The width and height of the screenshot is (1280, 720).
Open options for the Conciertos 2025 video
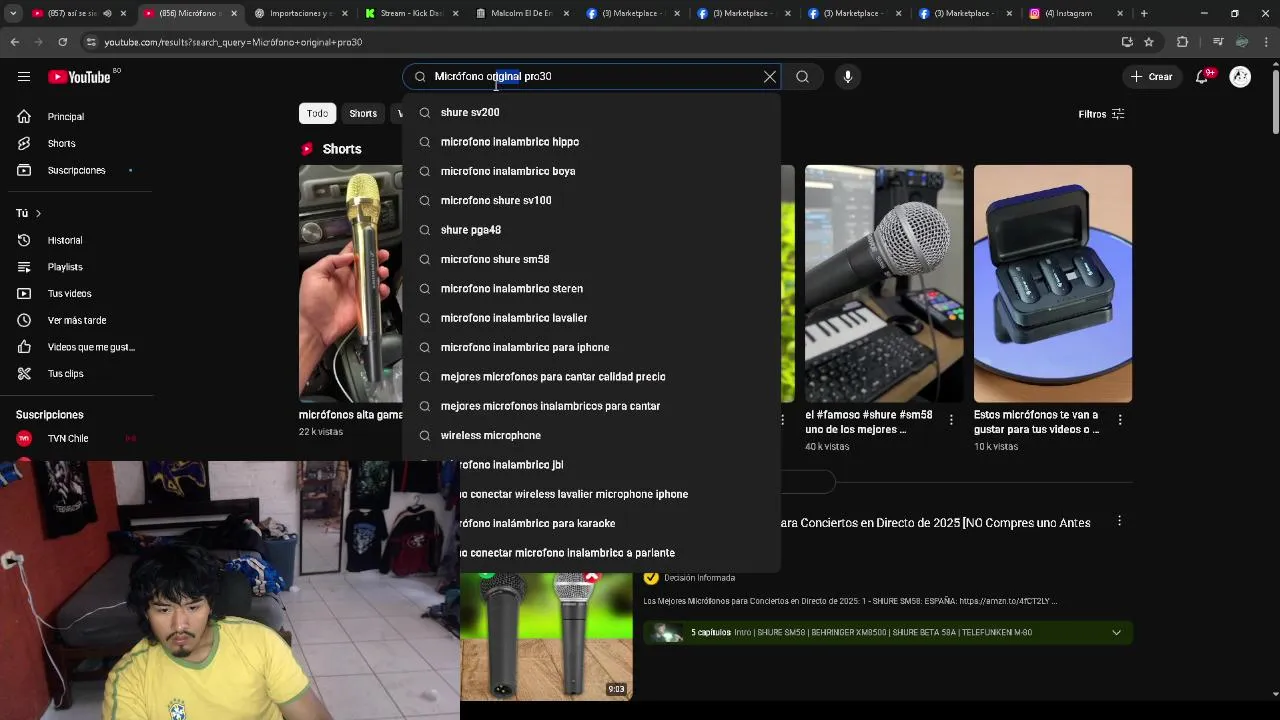point(1119,521)
